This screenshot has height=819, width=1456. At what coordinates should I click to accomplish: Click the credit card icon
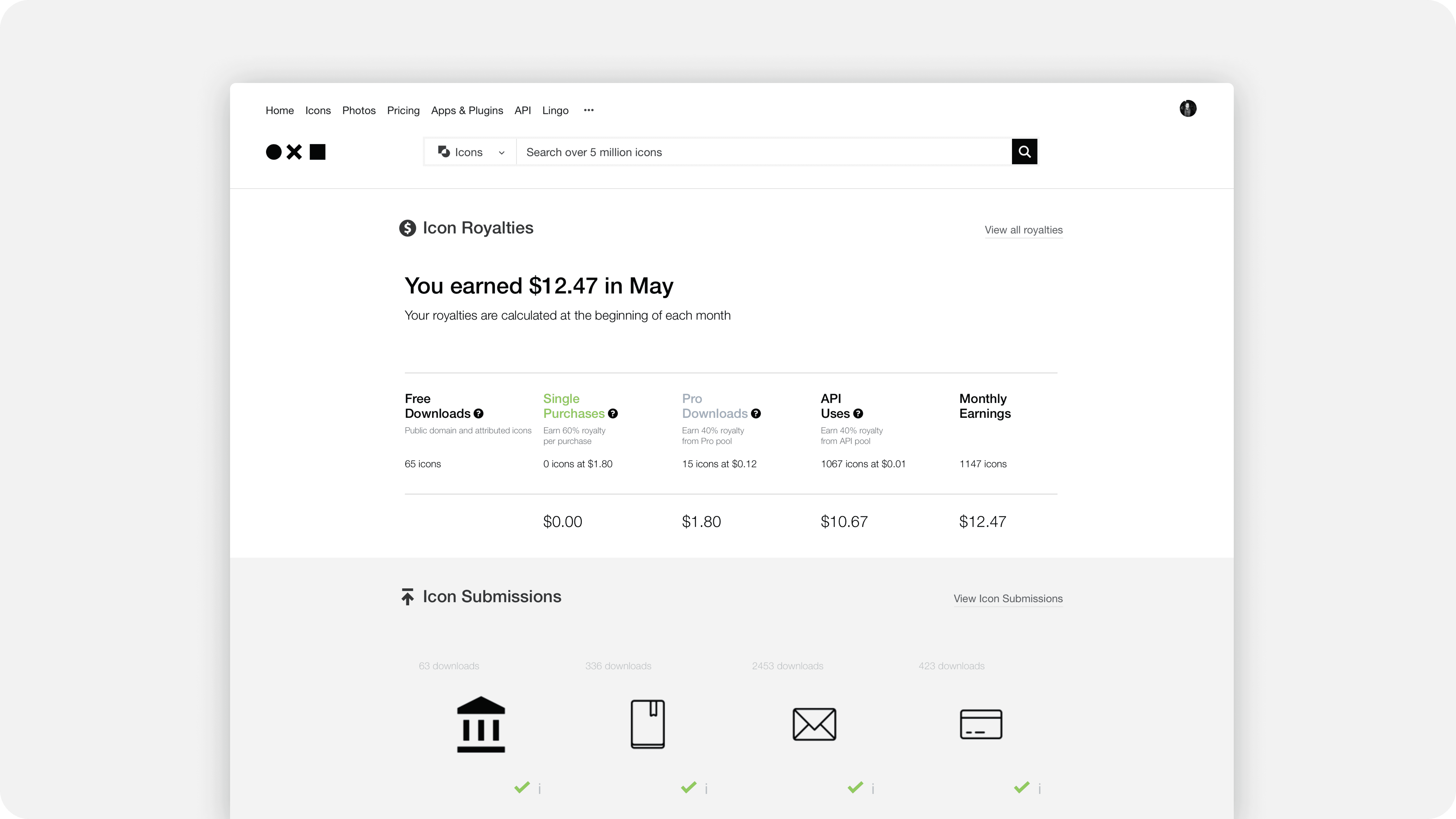click(x=981, y=724)
